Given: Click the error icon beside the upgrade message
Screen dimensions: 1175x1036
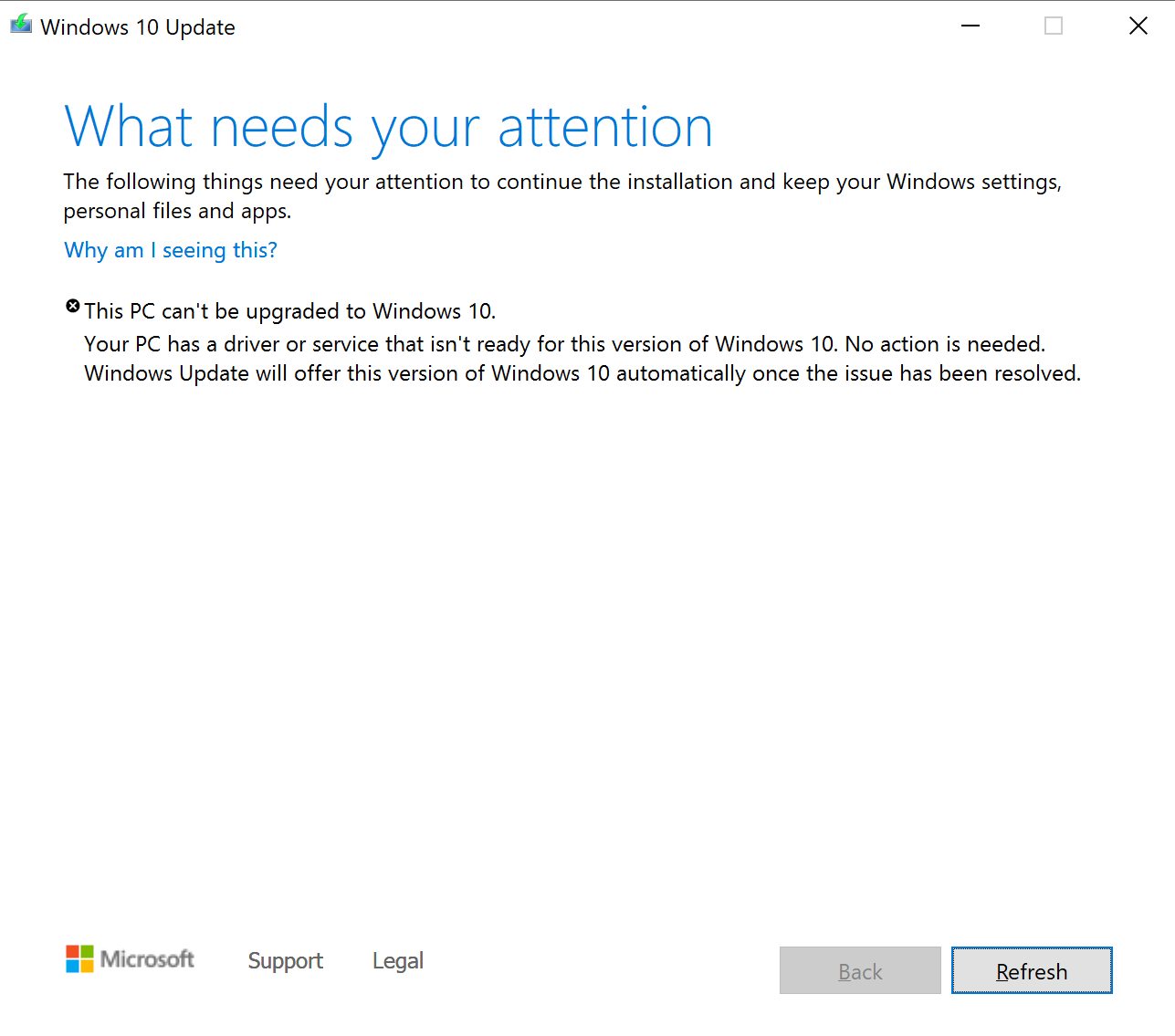Looking at the screenshot, I should [x=73, y=305].
